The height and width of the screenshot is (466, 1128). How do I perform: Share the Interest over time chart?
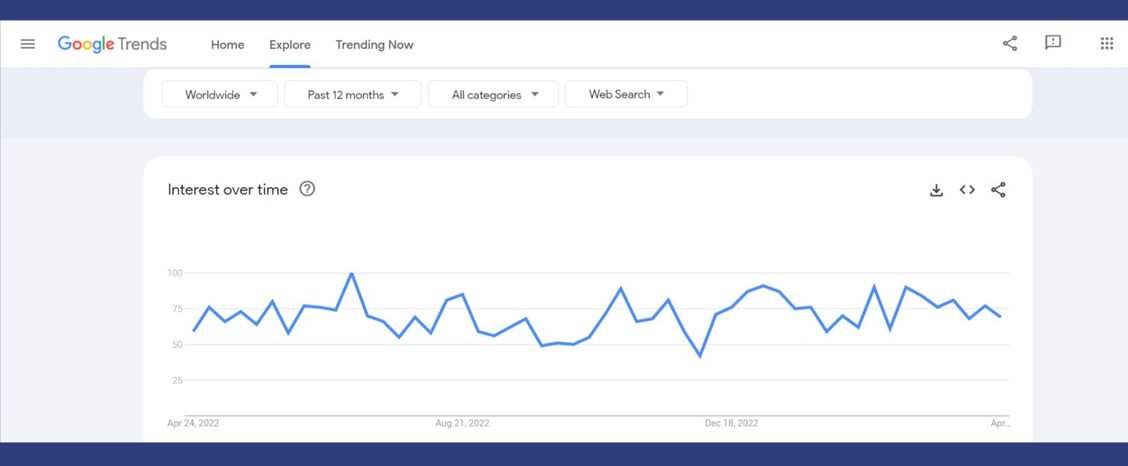pyautogui.click(x=998, y=190)
